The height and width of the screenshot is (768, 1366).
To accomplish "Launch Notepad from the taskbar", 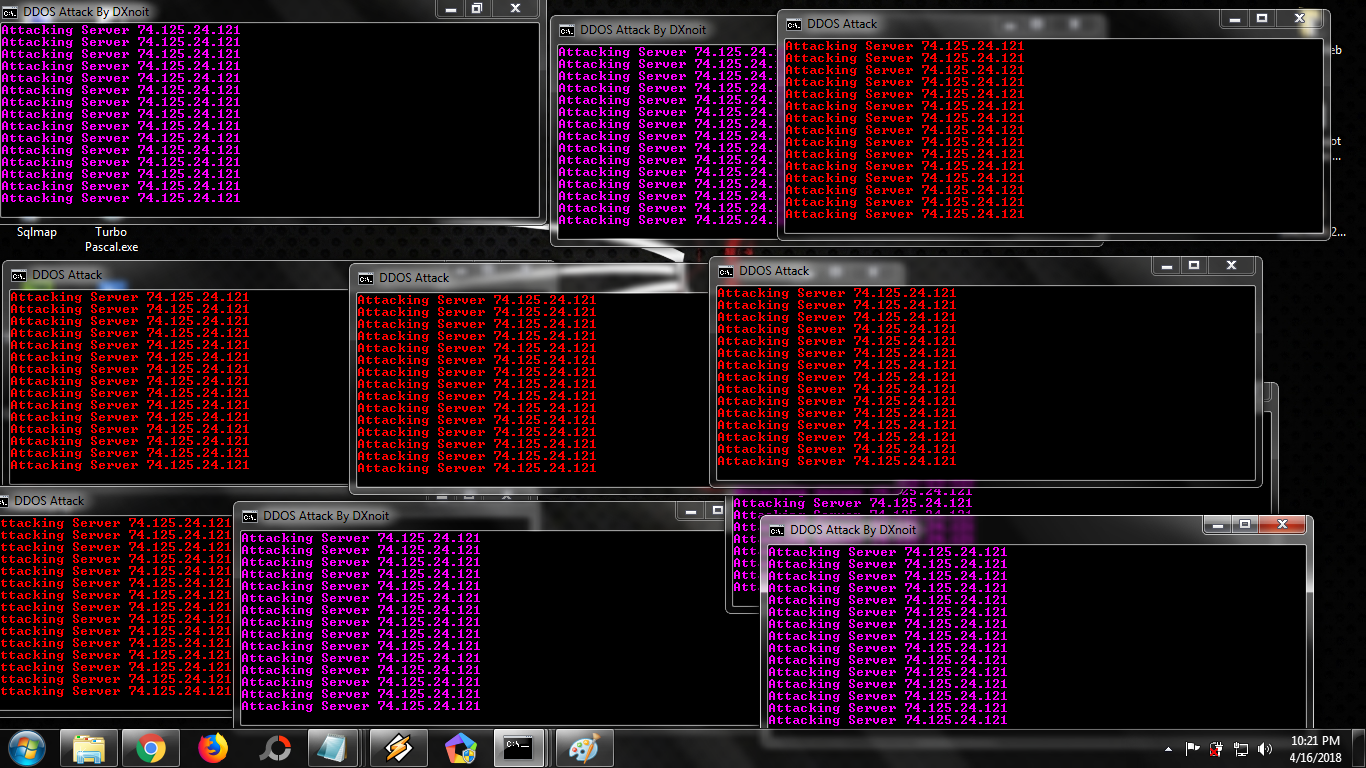I will click(x=331, y=748).
